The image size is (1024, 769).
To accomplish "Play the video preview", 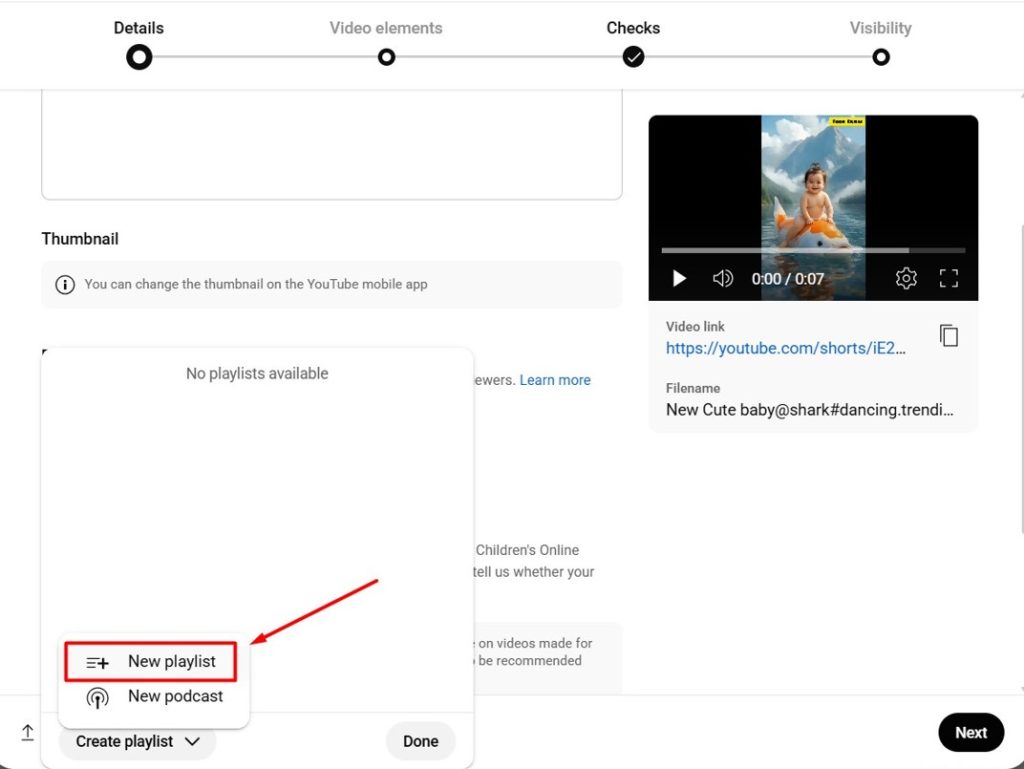I will (x=679, y=279).
